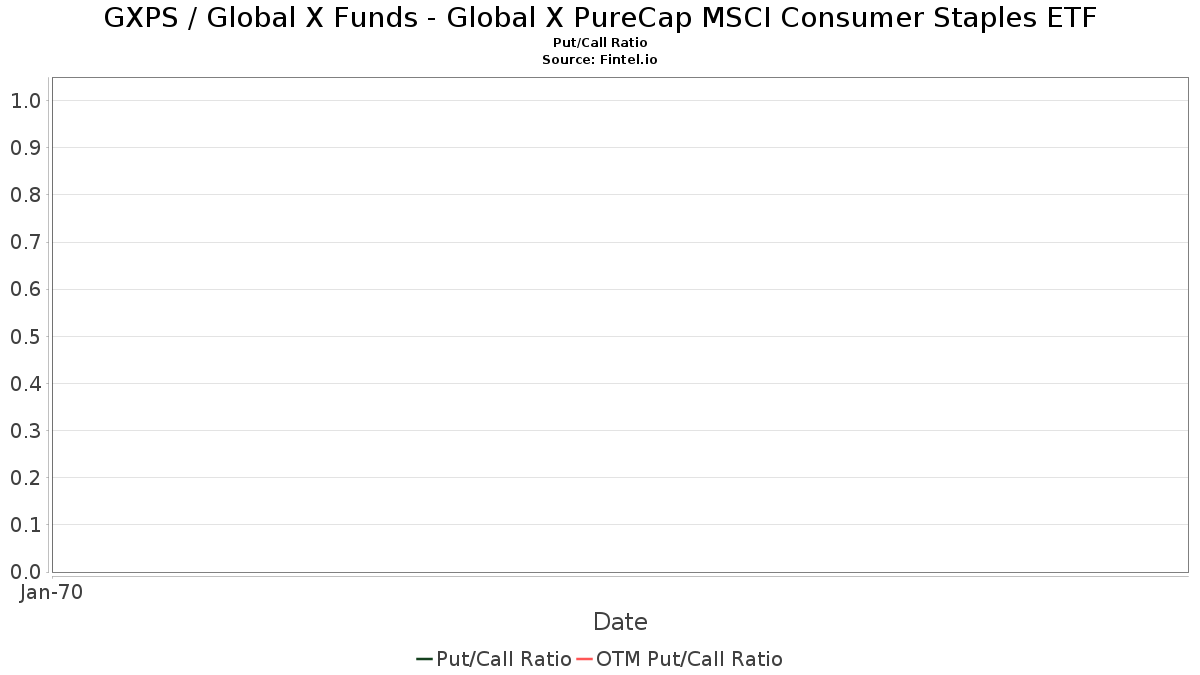
Task: Select the 0.9 y-axis tick label
Action: tap(25, 148)
